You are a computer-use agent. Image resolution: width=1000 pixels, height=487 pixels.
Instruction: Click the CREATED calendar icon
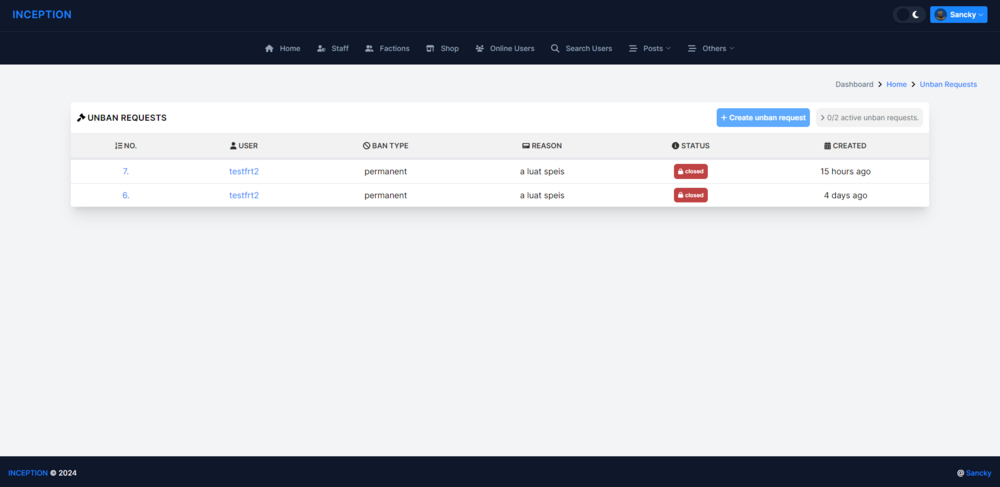[x=827, y=146]
